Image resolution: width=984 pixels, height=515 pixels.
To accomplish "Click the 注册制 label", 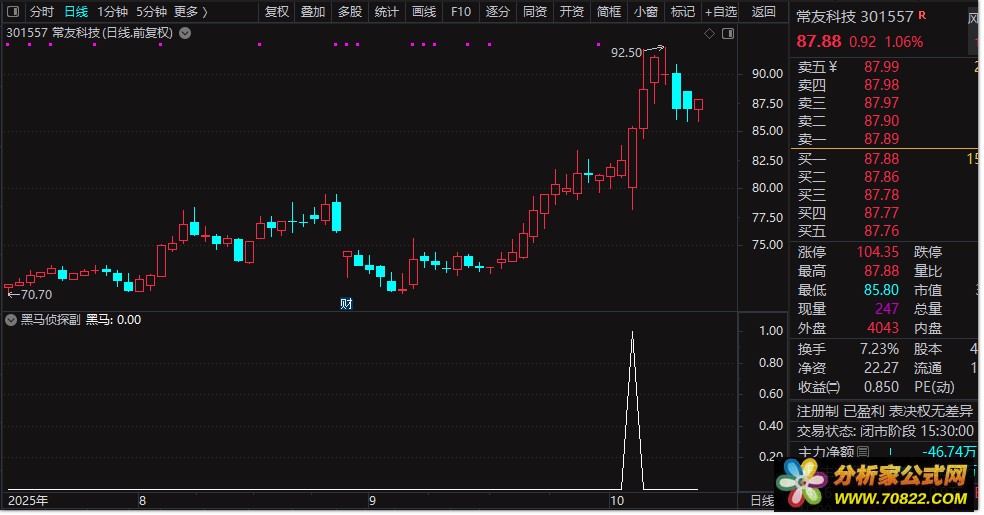I will point(817,411).
